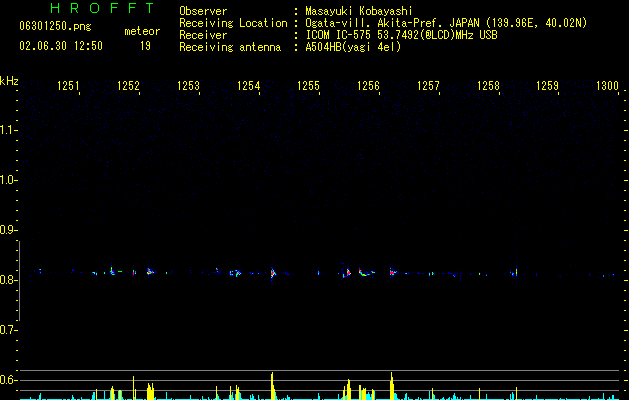Image resolution: width=629 pixels, height=400 pixels.
Task: Click the 1.1 frequency axis label
Action: pyautogui.click(x=8, y=130)
